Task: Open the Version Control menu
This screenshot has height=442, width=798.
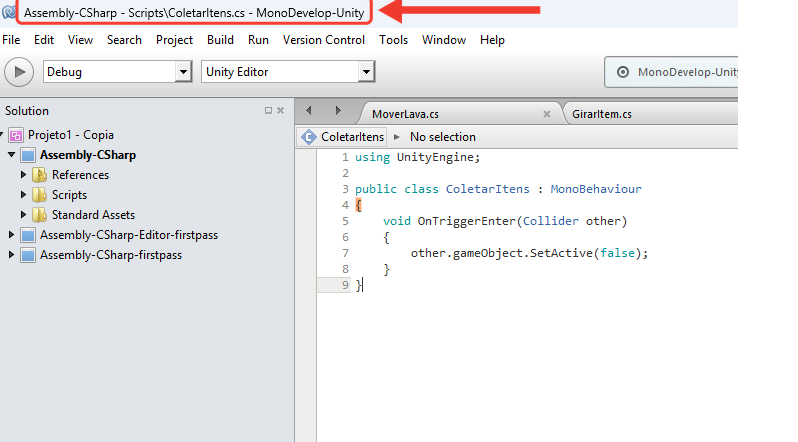Action: [324, 40]
